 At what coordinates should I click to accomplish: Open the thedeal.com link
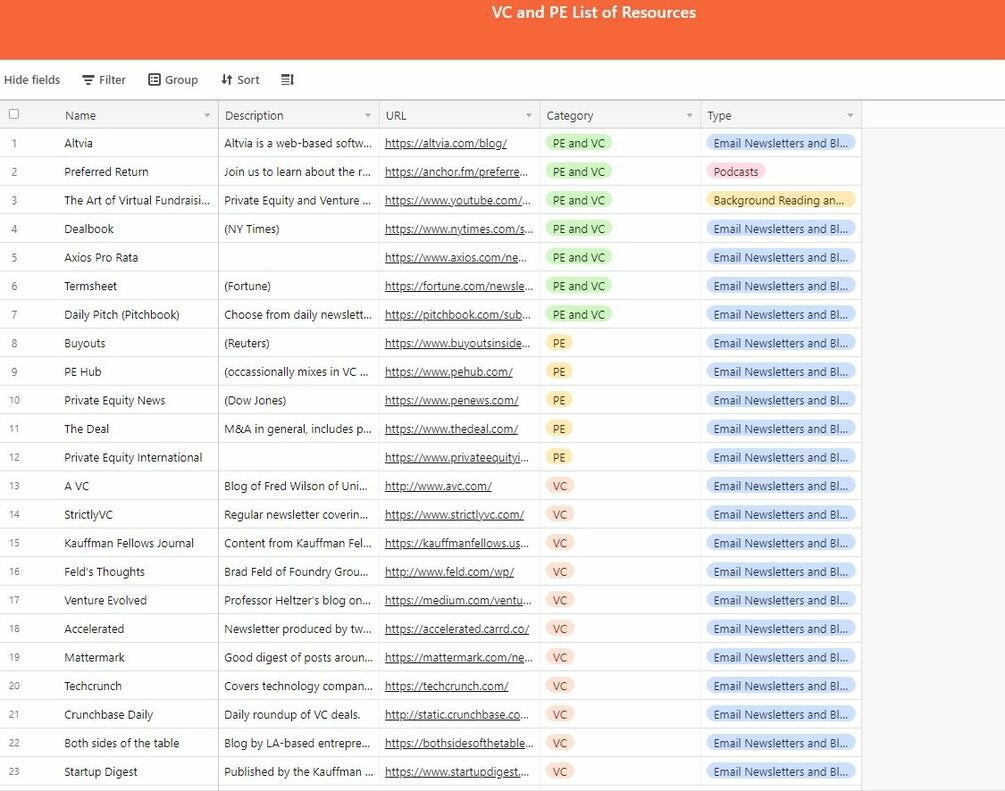[451, 429]
